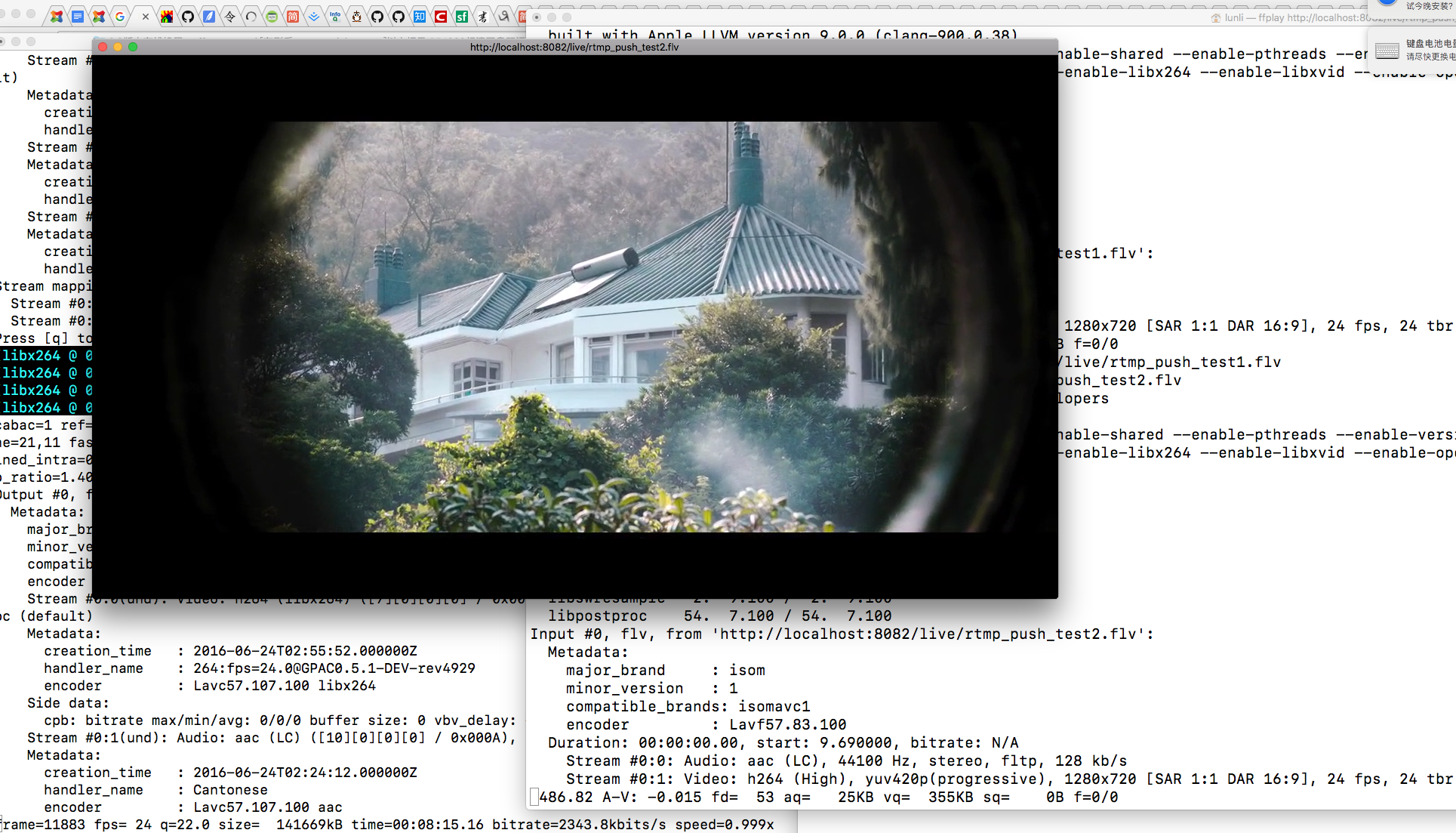
Task: Click the '(default)' text in left terminal
Action: (56, 616)
